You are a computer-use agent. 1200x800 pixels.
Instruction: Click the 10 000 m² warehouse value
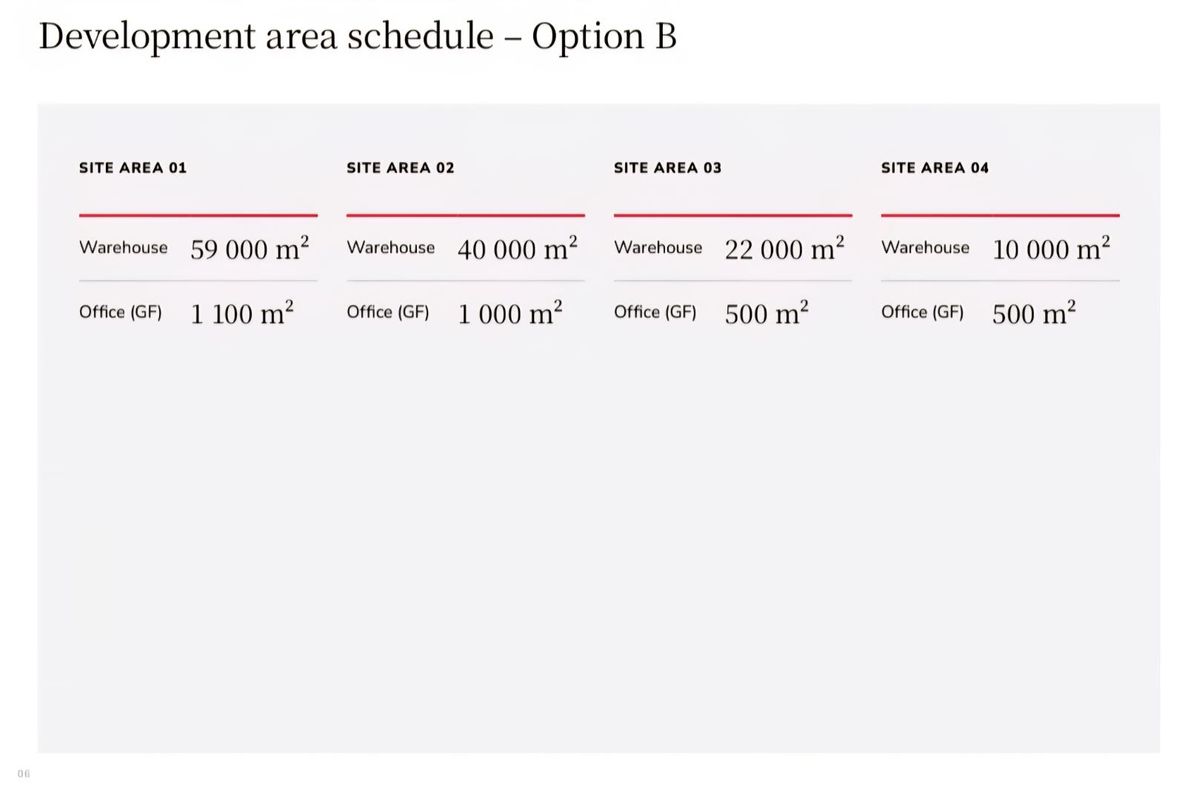click(1052, 249)
